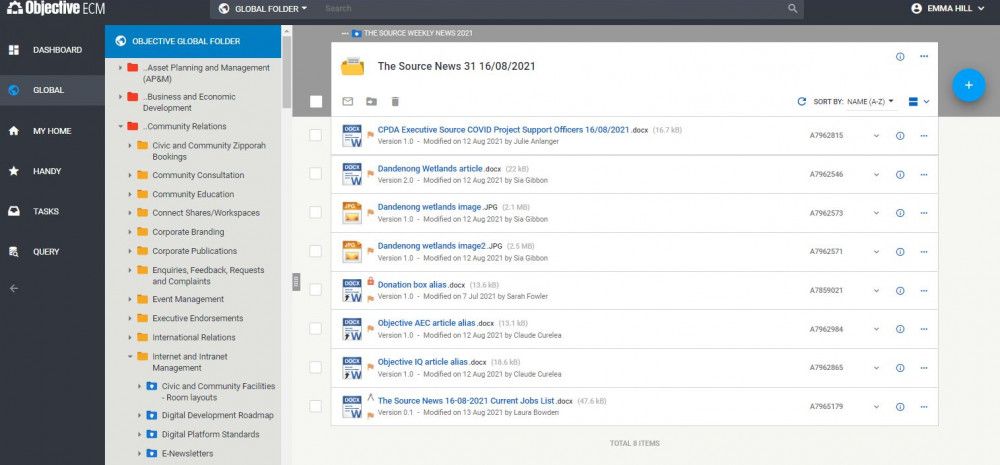Check the Objective AEC article alias row

click(x=316, y=328)
